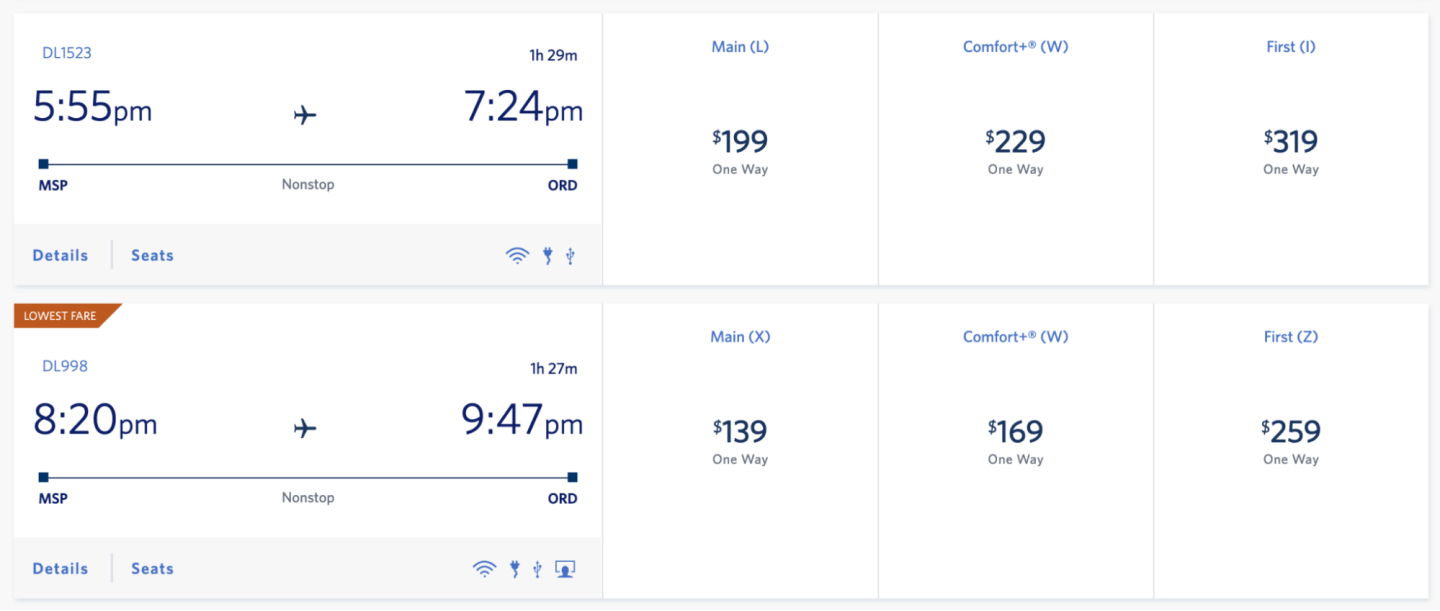Viewport: 1440px width, 611px height.
Task: Click the power outlet icon on DL1523
Action: pos(547,256)
